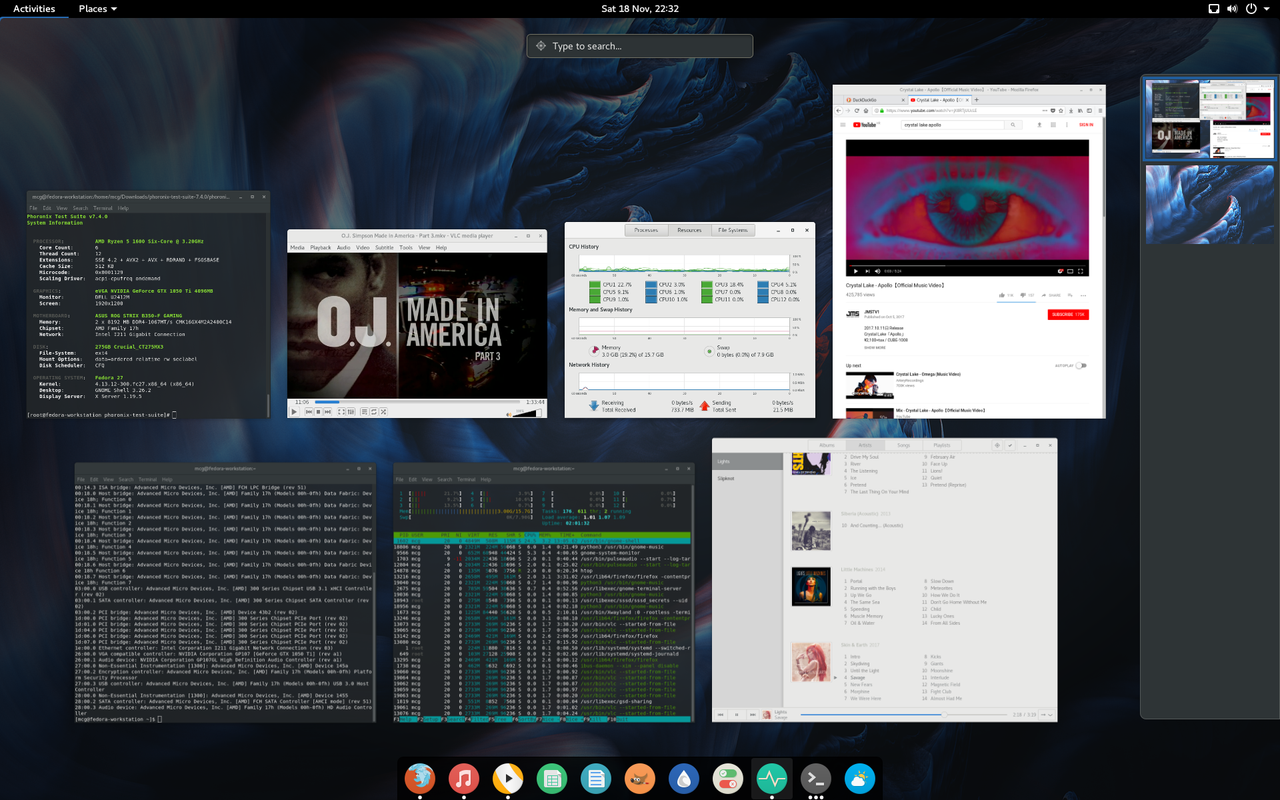Click VLC's random playback icon
The height and width of the screenshot is (800, 1280).
coord(384,412)
